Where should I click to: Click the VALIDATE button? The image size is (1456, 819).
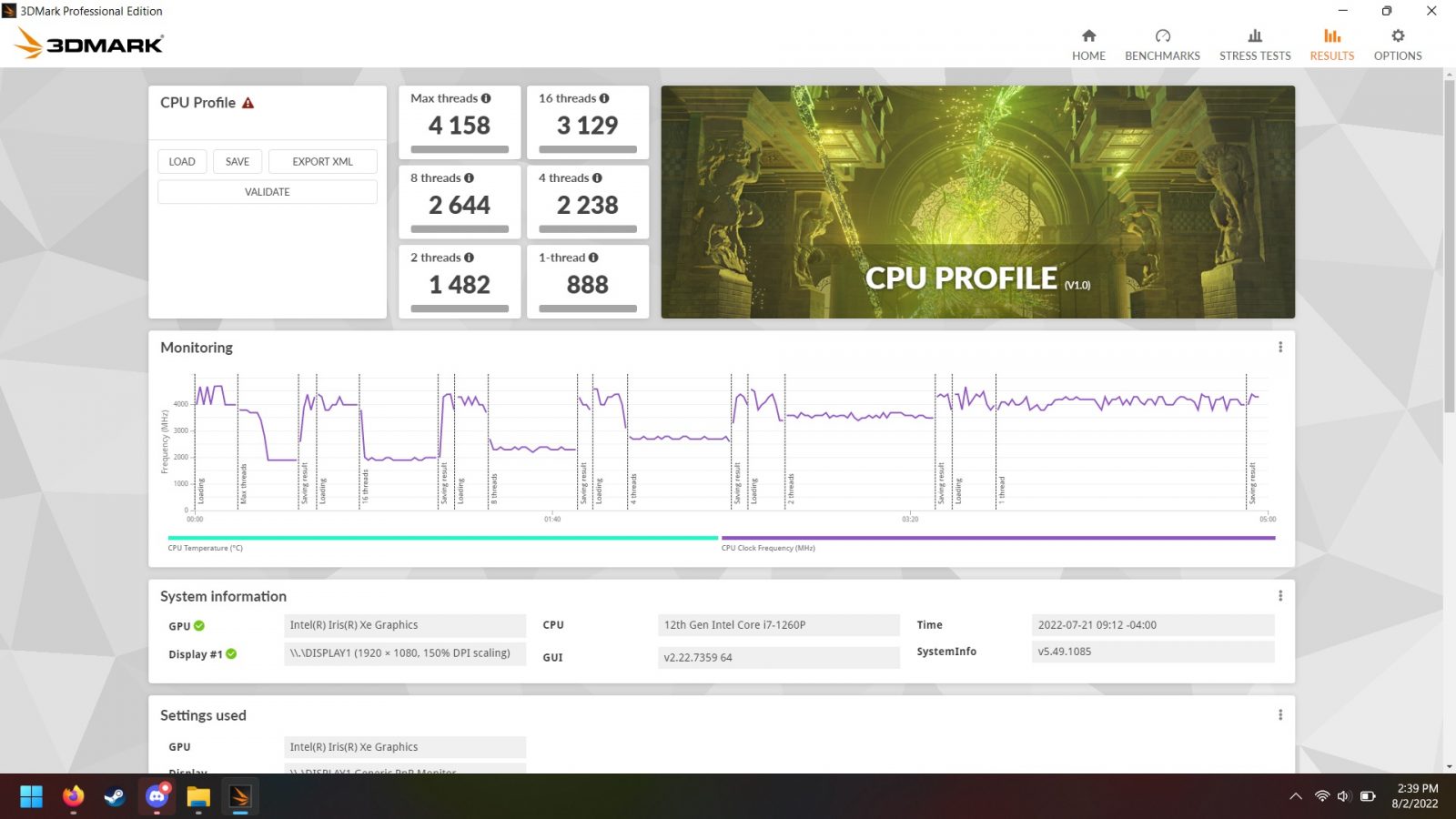(268, 192)
